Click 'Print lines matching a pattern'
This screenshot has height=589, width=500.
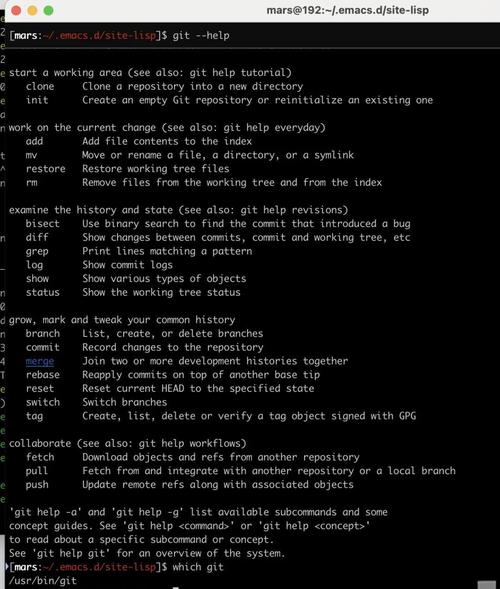click(x=167, y=251)
